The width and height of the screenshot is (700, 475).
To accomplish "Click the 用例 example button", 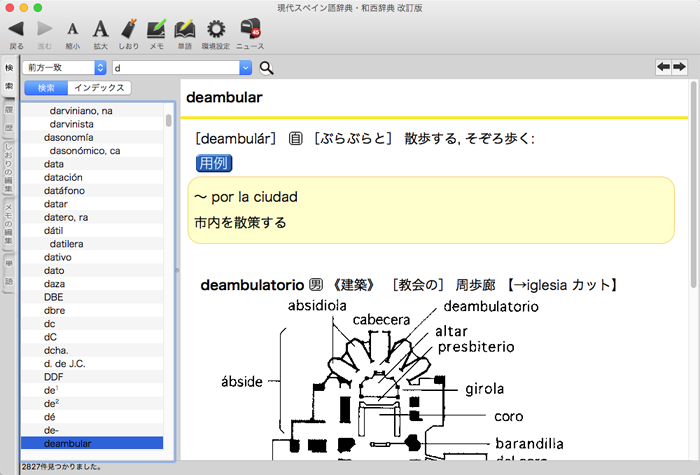I will (x=213, y=162).
